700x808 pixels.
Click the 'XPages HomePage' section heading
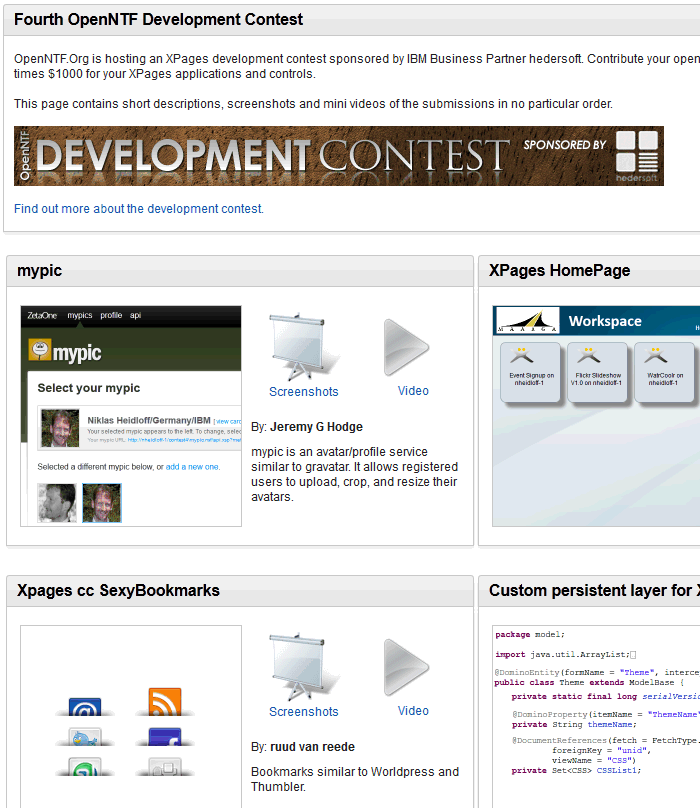click(x=559, y=271)
